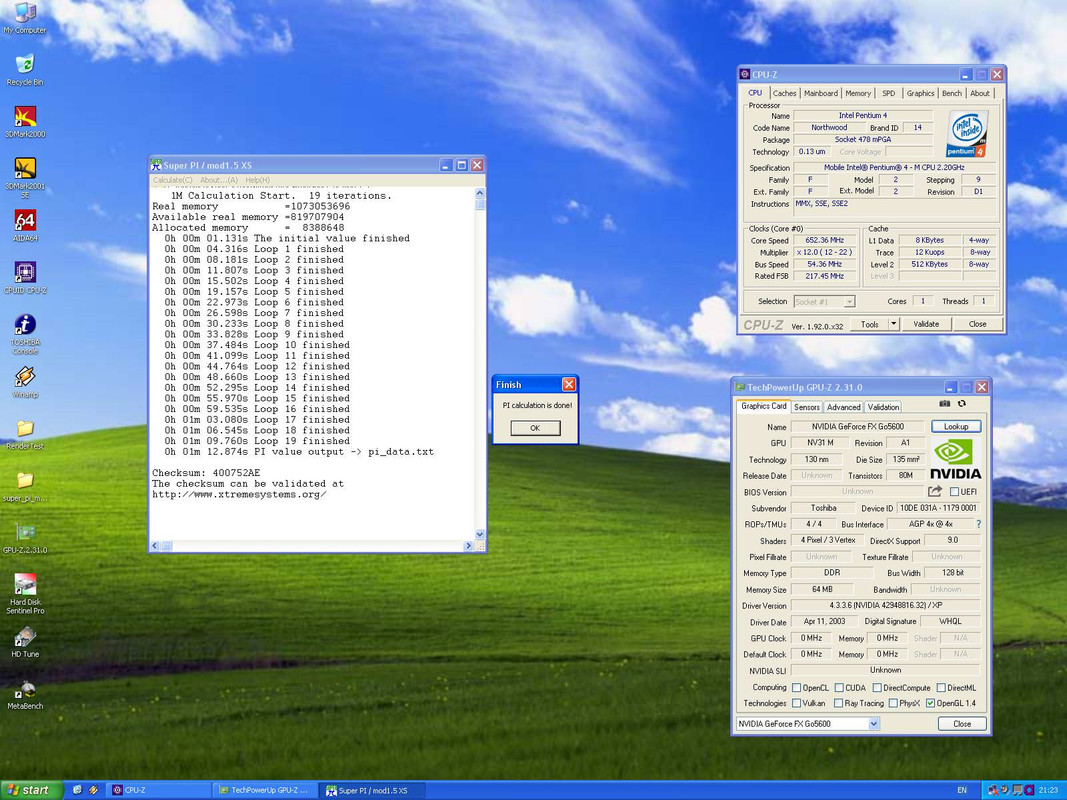Launch 3DMark2000 from the desktop
Viewport: 1067px width, 800px height.
coord(25,122)
